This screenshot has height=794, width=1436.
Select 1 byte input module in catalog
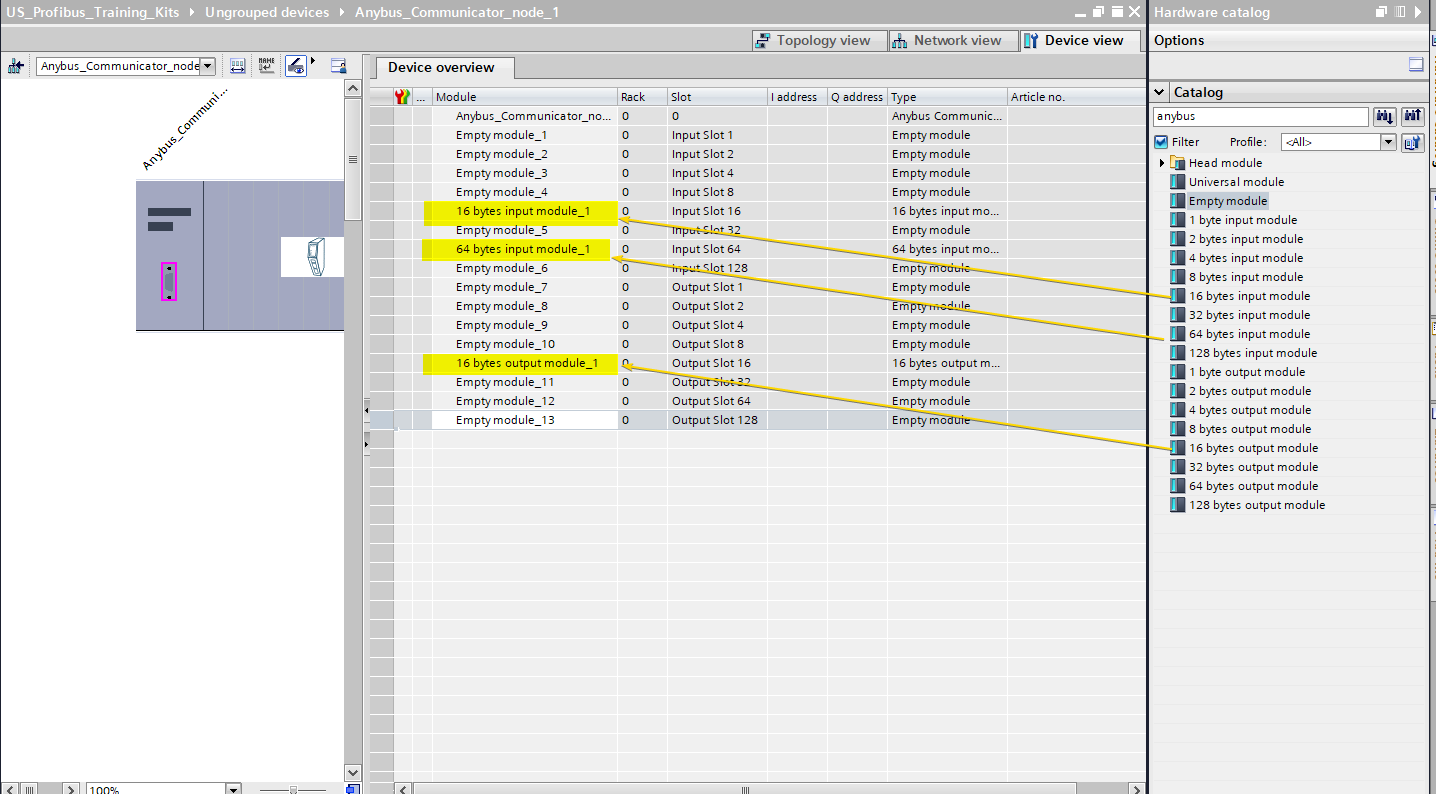[x=1242, y=220]
